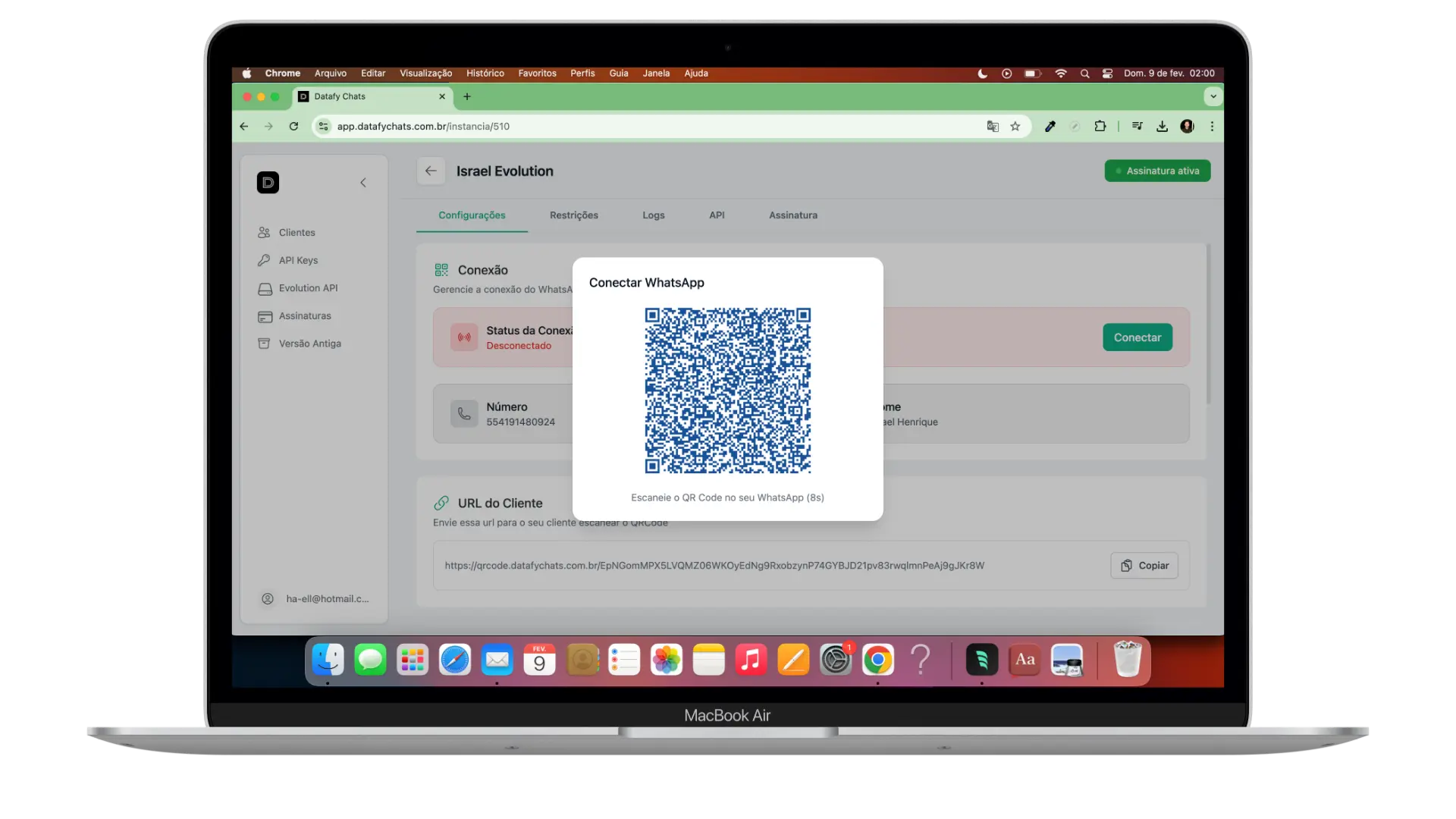Open the Histórico menu in menu bar
Viewport: 1456px width, 819px height.
(485, 74)
